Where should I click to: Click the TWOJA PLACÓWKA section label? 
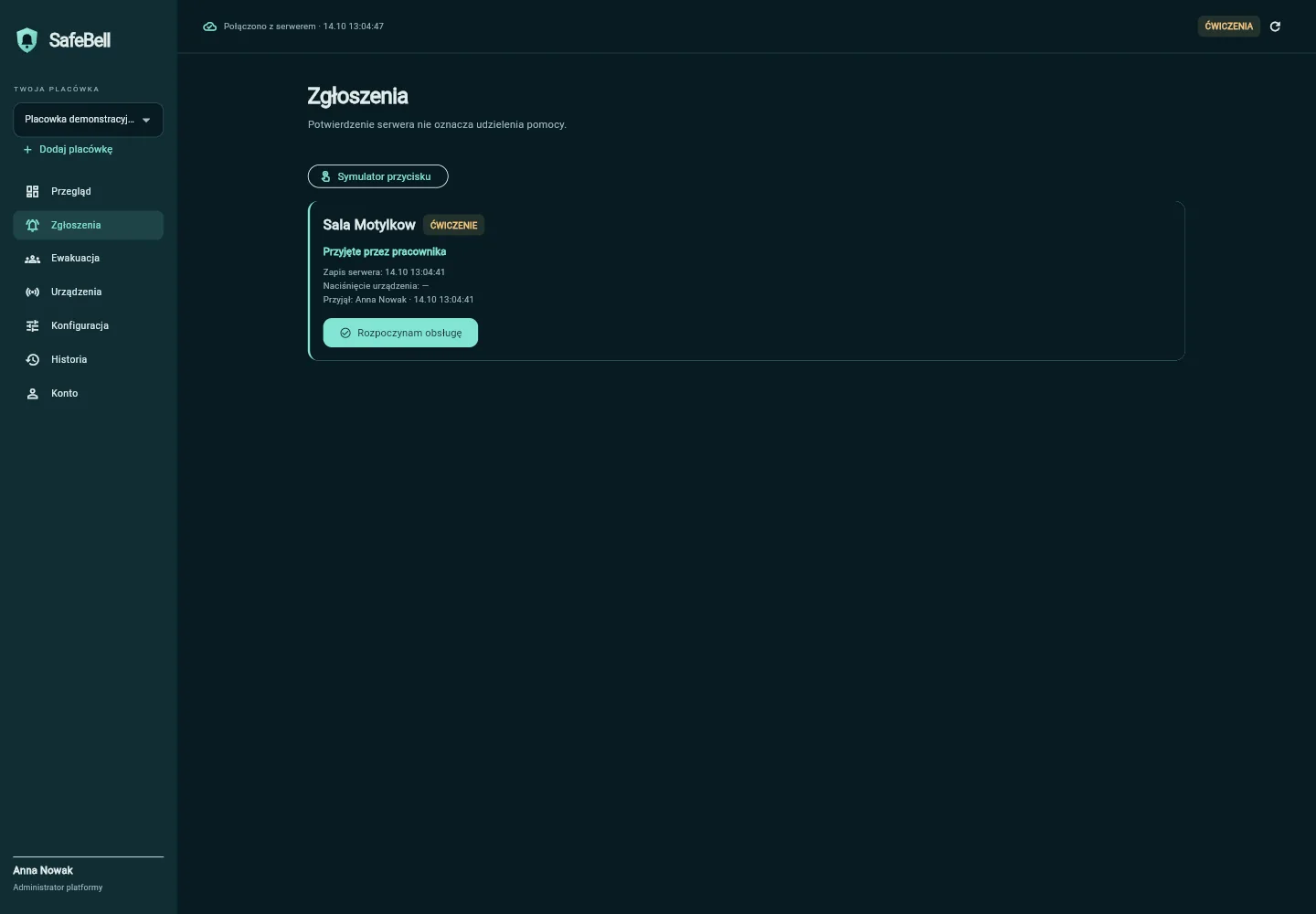point(57,90)
